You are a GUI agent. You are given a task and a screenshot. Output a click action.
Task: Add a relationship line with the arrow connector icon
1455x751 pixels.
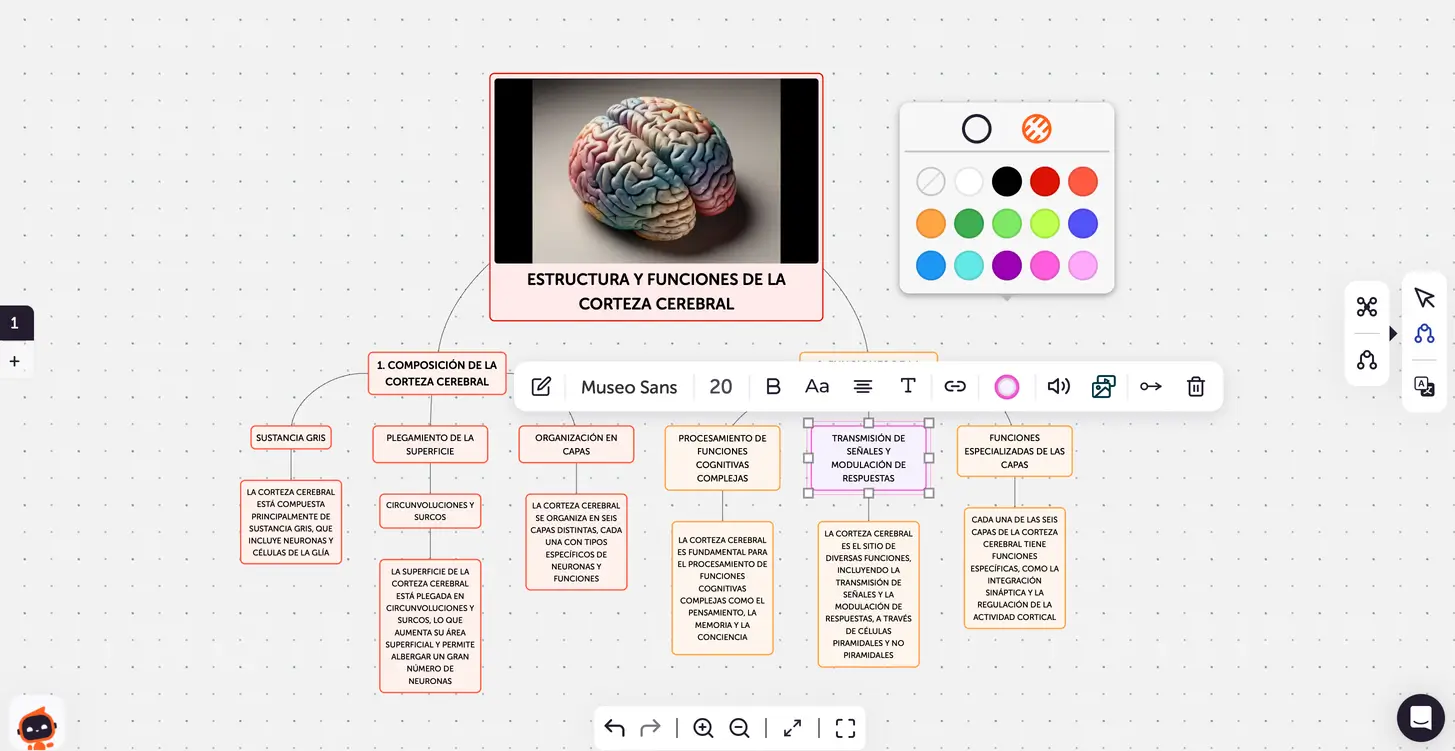(x=1150, y=386)
